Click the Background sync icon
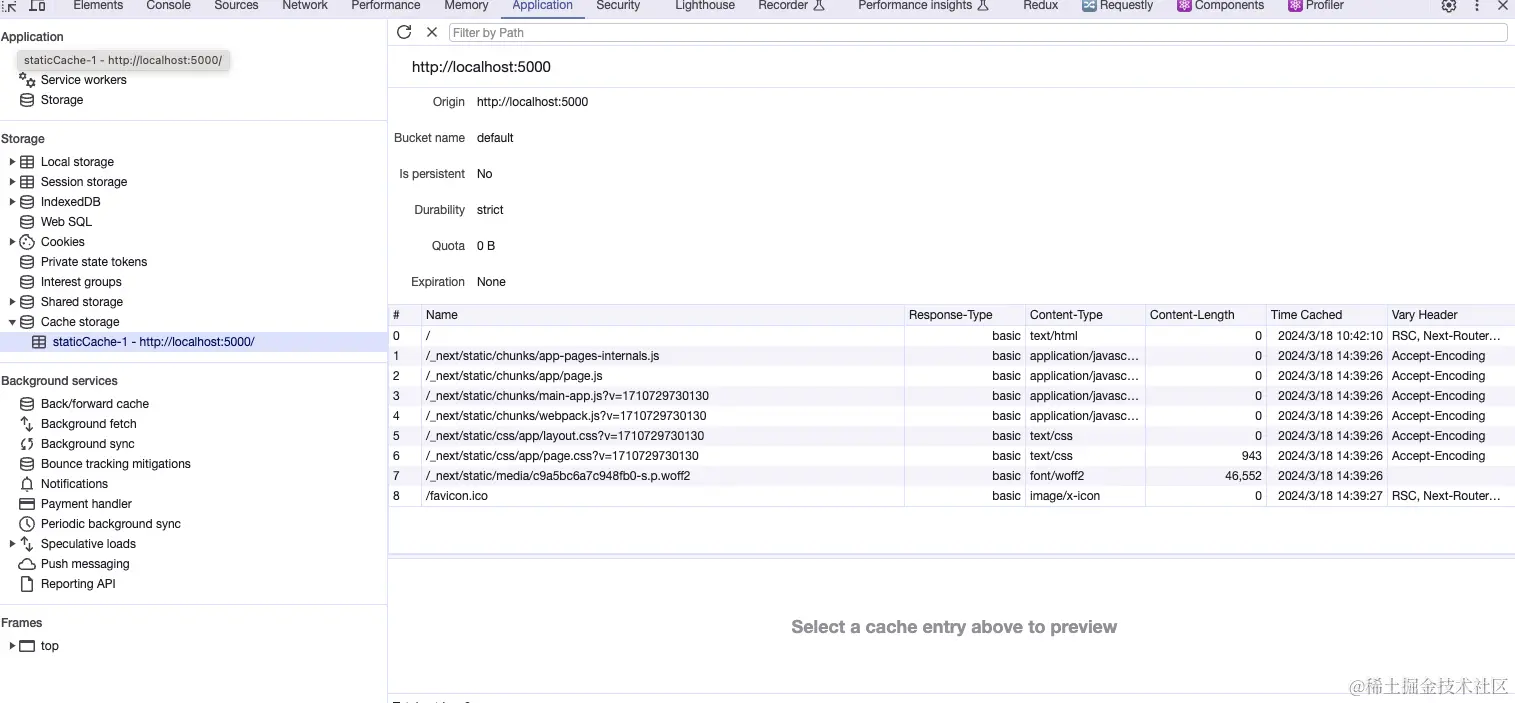This screenshot has width=1515, height=703. click(x=27, y=444)
